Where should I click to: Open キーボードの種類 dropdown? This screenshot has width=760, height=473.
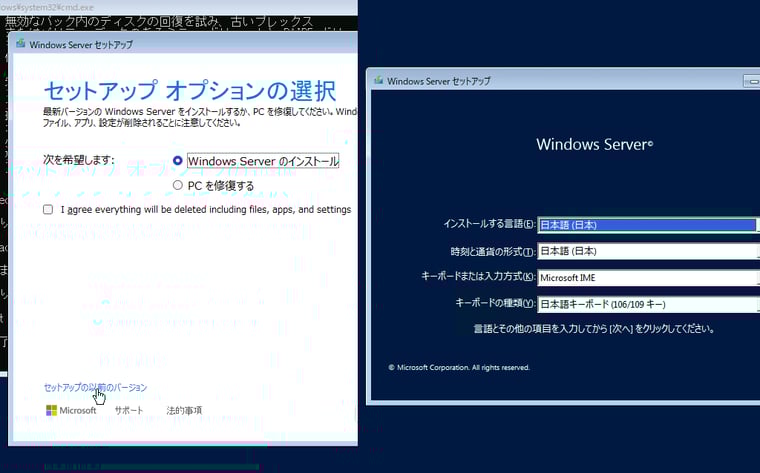pyautogui.click(x=649, y=304)
